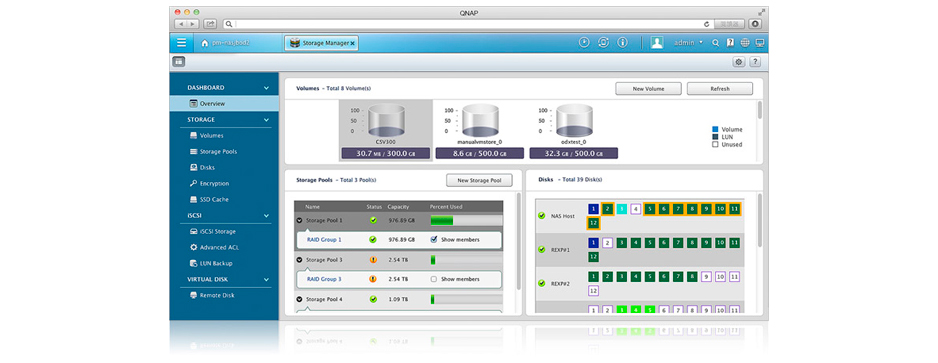Open Storage Manager settings gear
This screenshot has height=363, width=938.
pos(739,62)
